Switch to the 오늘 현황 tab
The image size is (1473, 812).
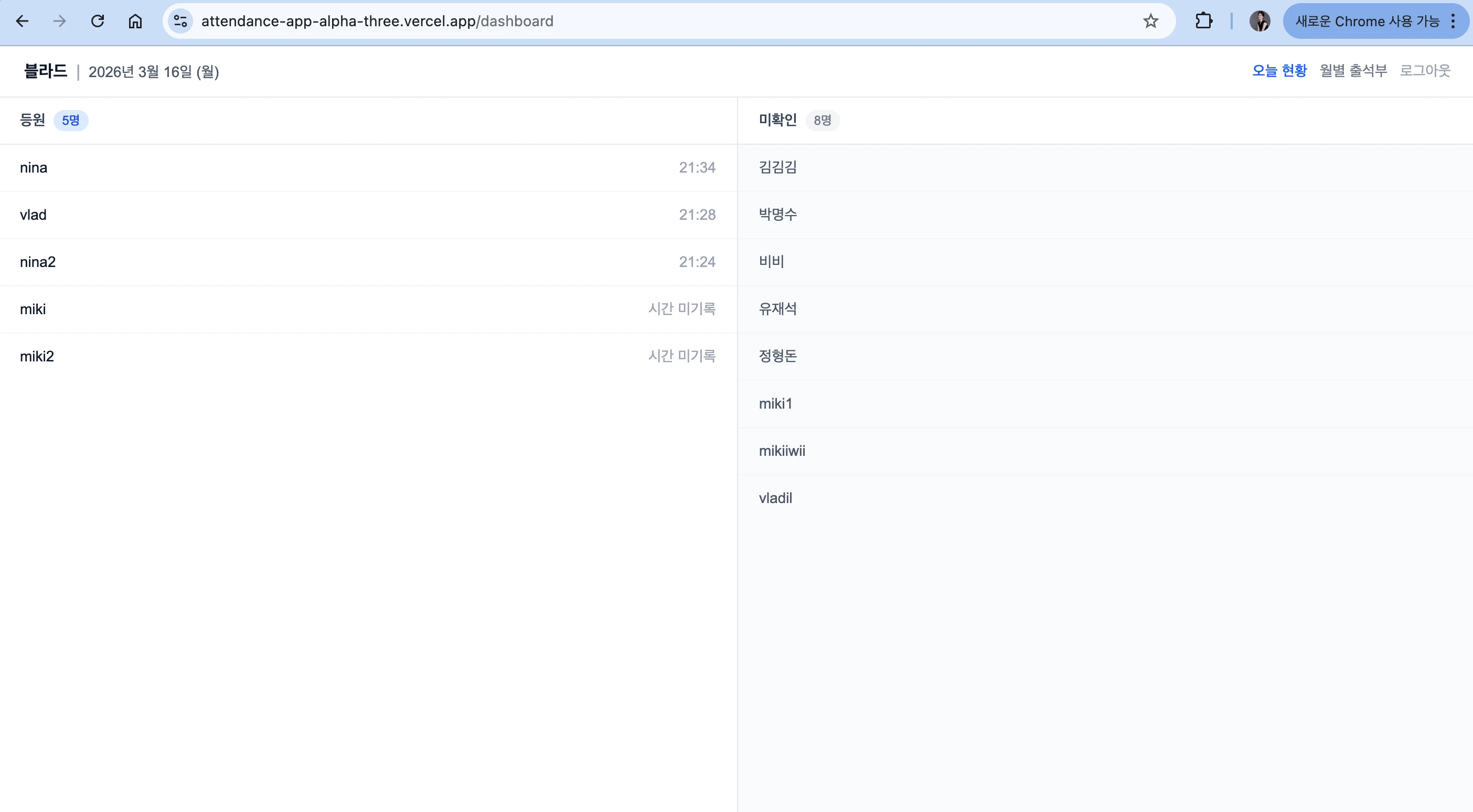tap(1279, 71)
